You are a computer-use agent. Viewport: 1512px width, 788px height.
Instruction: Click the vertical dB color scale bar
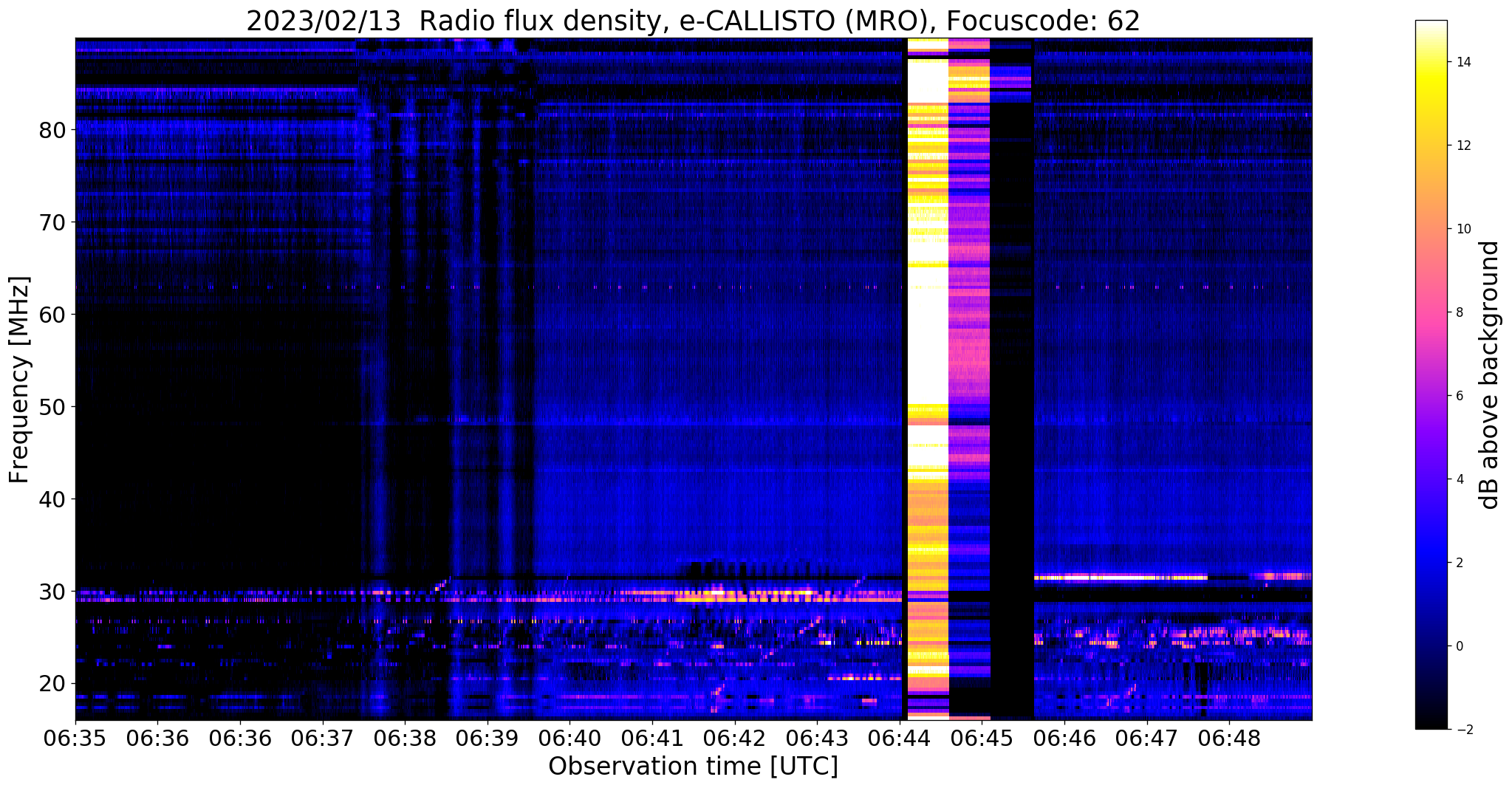pyautogui.click(x=1431, y=375)
